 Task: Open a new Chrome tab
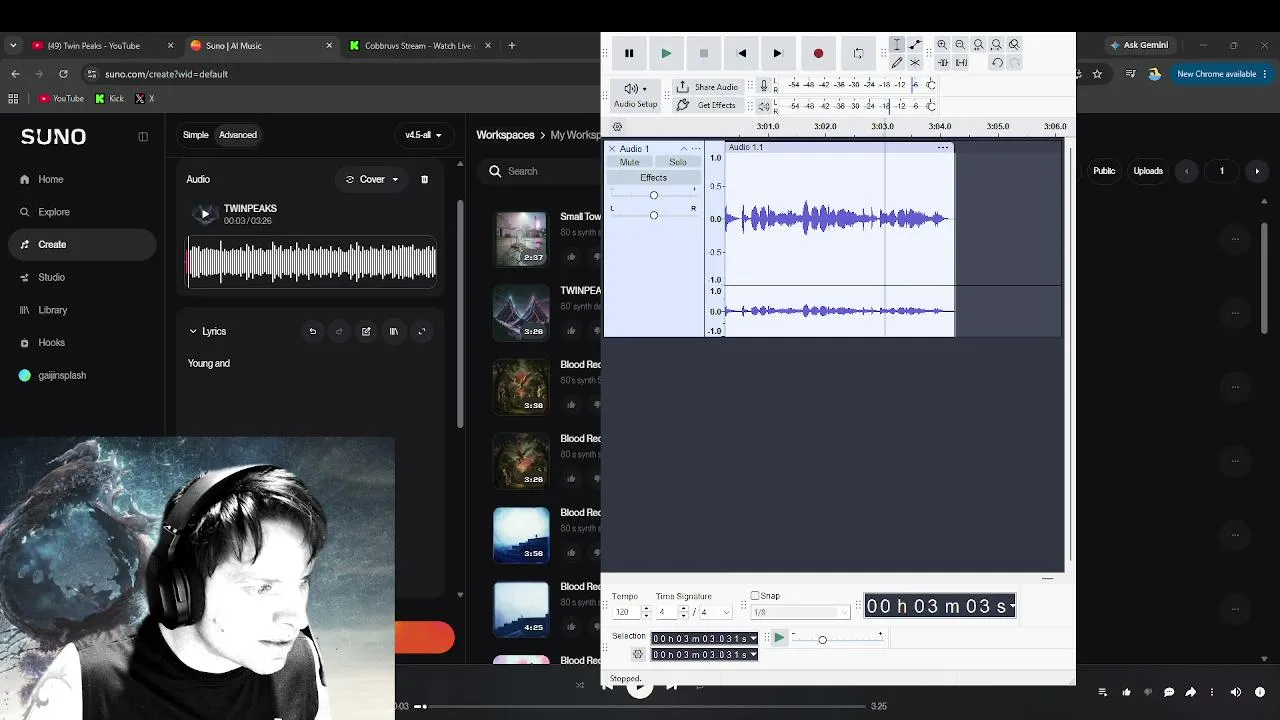coord(512,45)
